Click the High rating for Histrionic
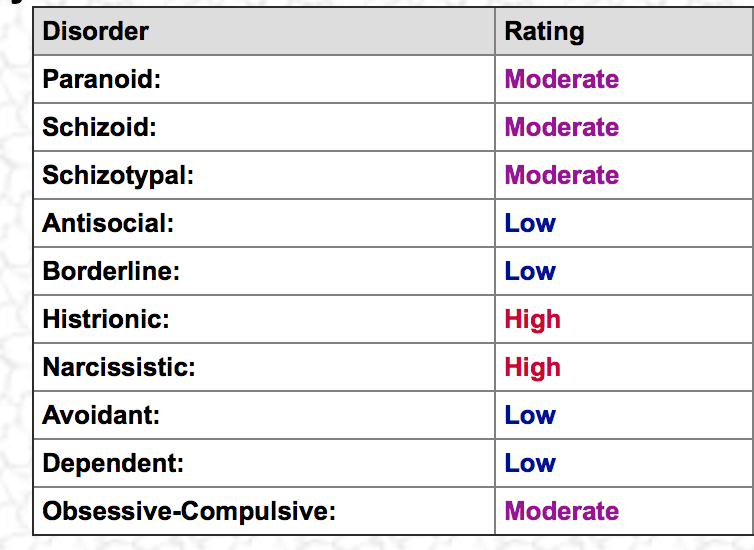Image resolution: width=754 pixels, height=550 pixels. coord(532,320)
